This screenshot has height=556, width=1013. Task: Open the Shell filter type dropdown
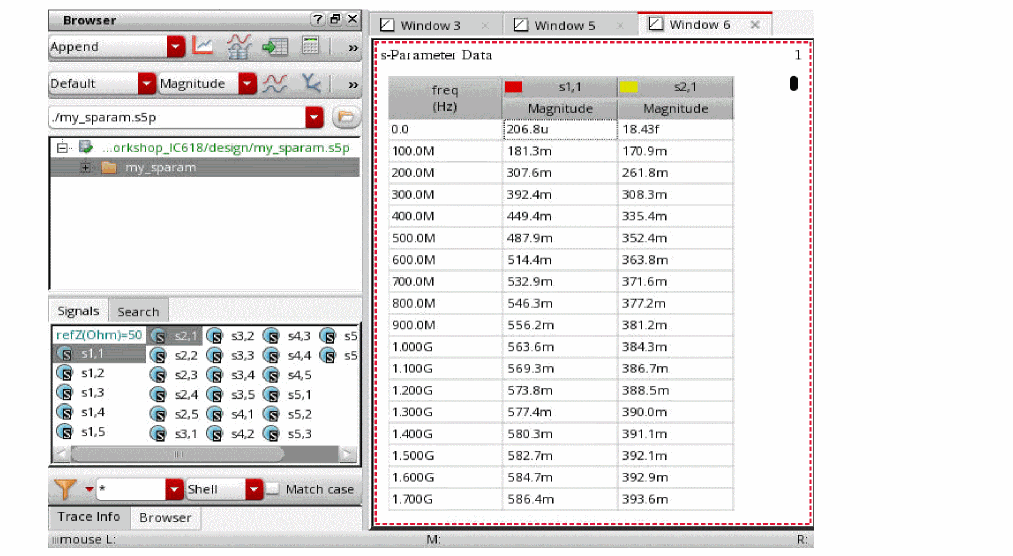coord(254,489)
